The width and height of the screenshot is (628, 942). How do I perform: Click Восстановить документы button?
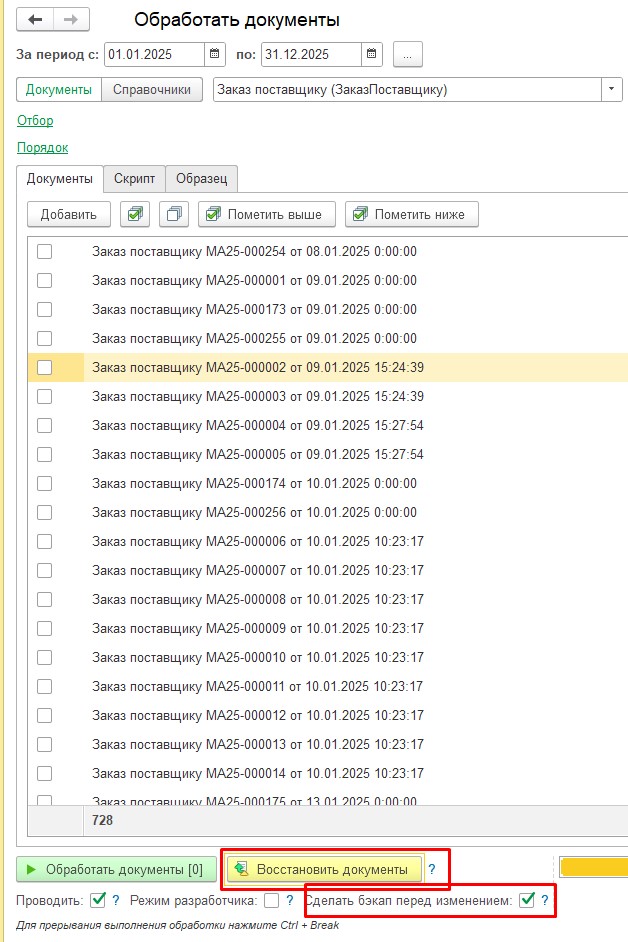coord(325,869)
